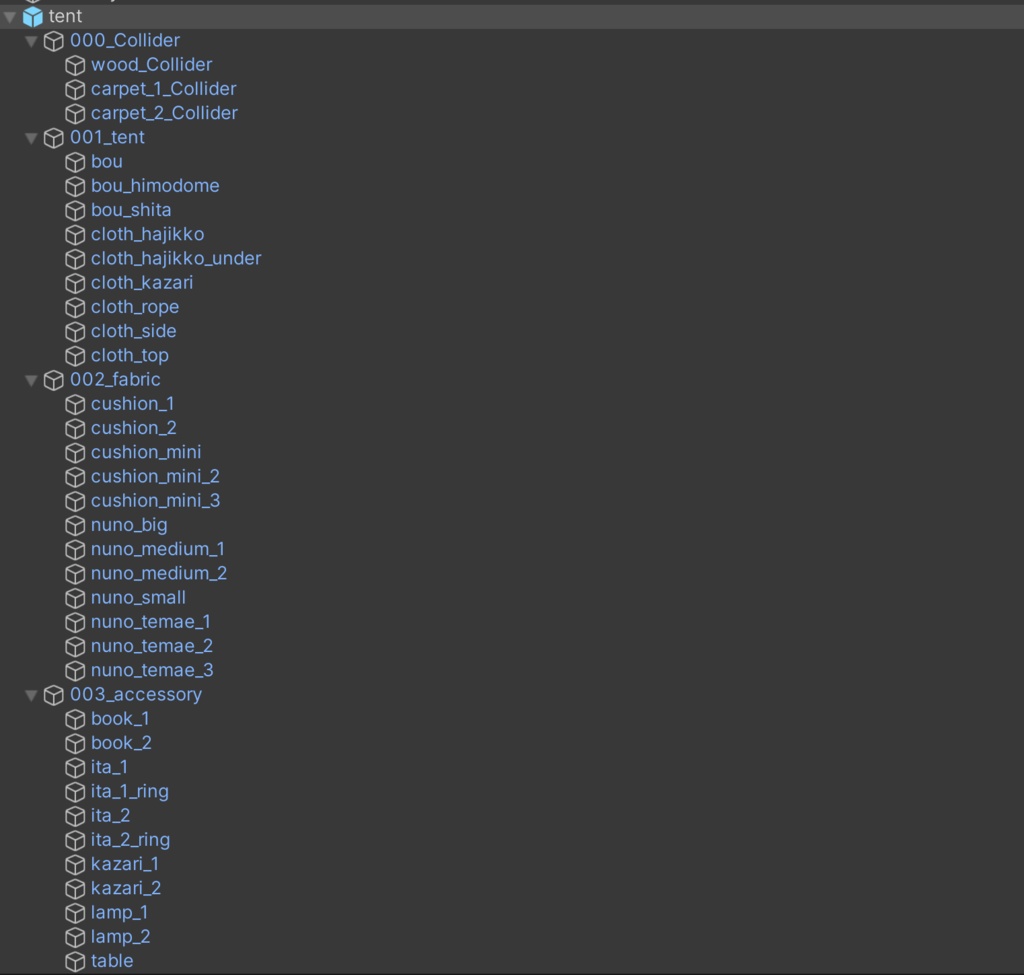Image resolution: width=1024 pixels, height=975 pixels.
Task: Click the cube icon beside wood_Collider
Action: click(75, 65)
